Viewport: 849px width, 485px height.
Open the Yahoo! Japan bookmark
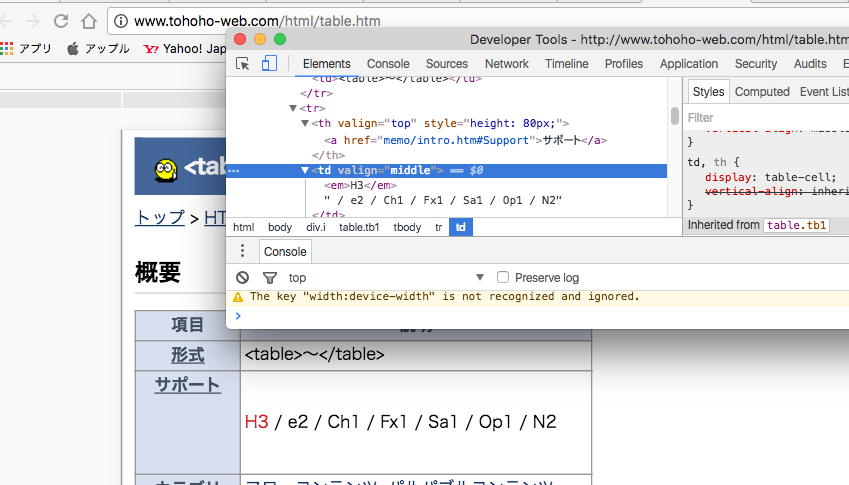coord(185,49)
